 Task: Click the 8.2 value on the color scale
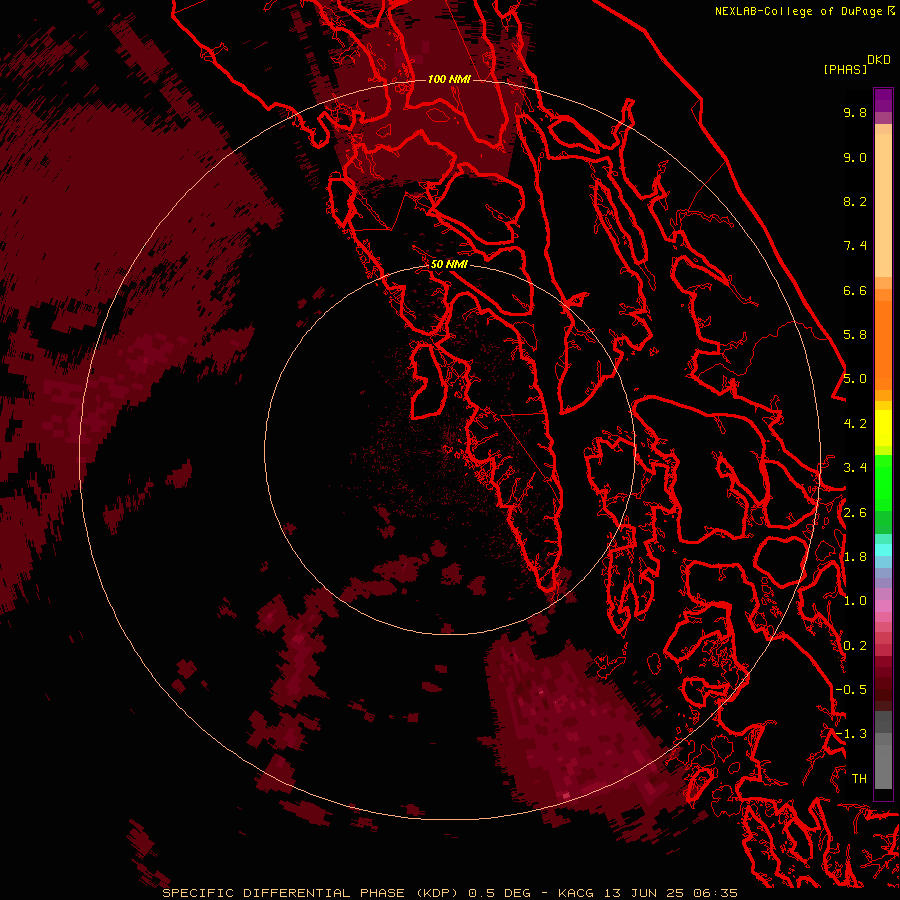pyautogui.click(x=855, y=201)
